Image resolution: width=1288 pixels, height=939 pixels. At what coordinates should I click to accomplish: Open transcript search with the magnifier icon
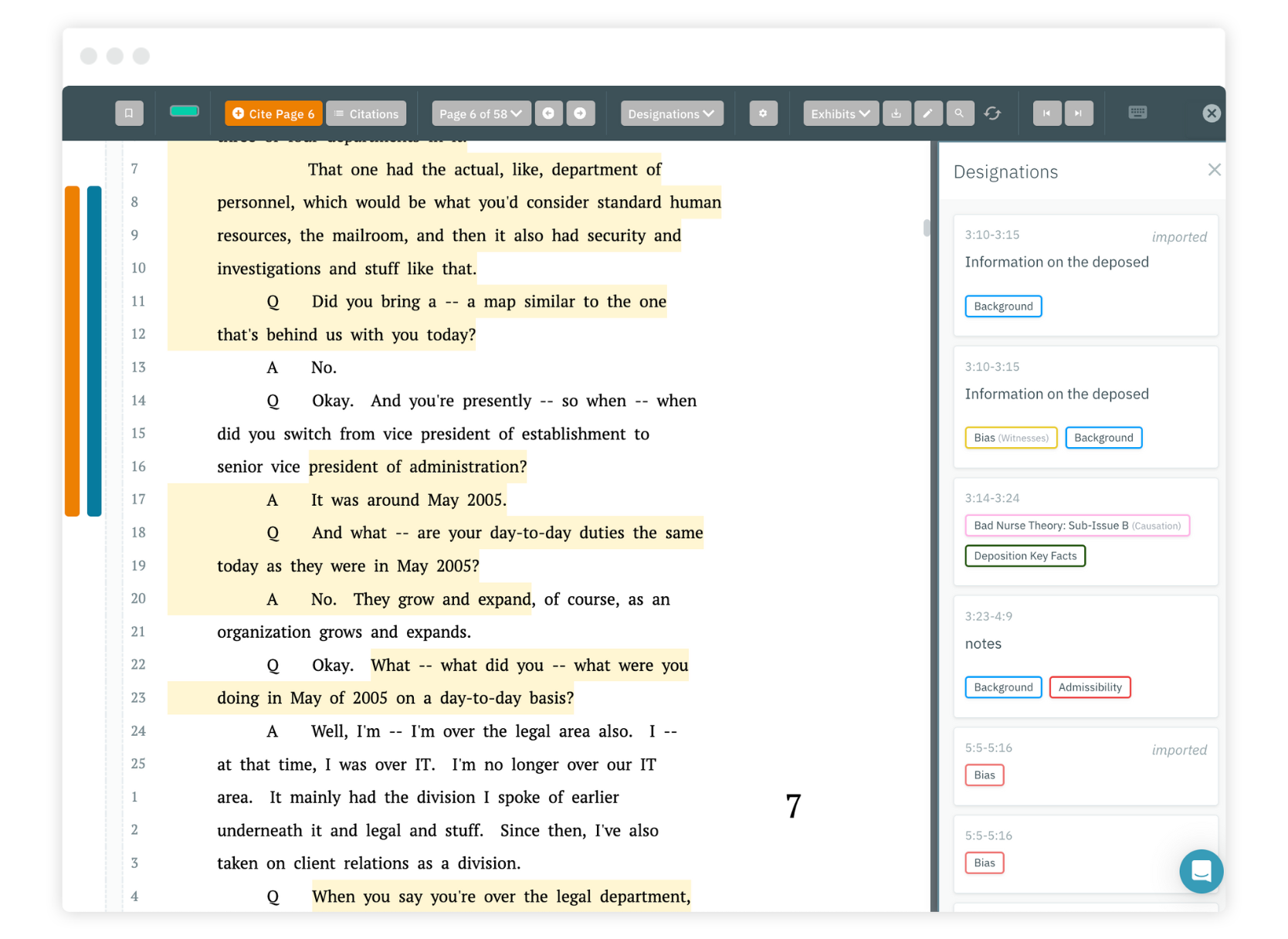(960, 113)
